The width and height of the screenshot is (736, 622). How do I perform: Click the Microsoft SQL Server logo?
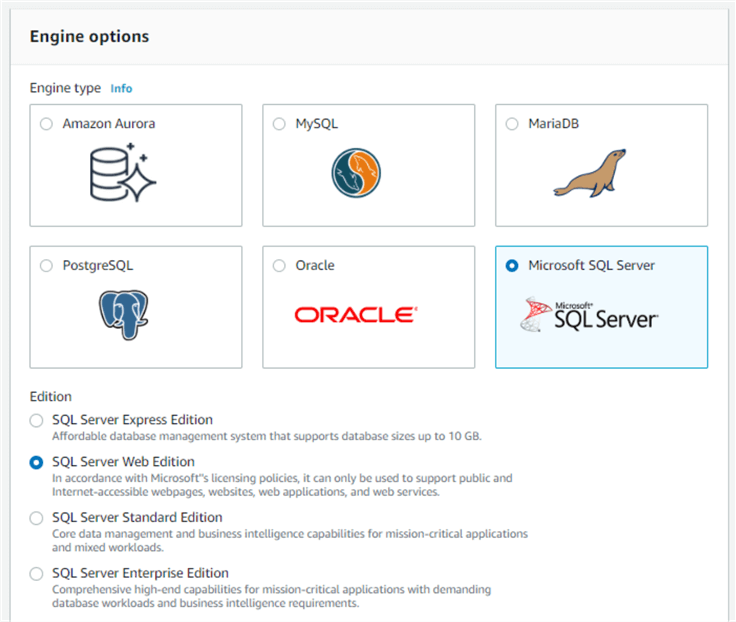pyautogui.click(x=590, y=314)
